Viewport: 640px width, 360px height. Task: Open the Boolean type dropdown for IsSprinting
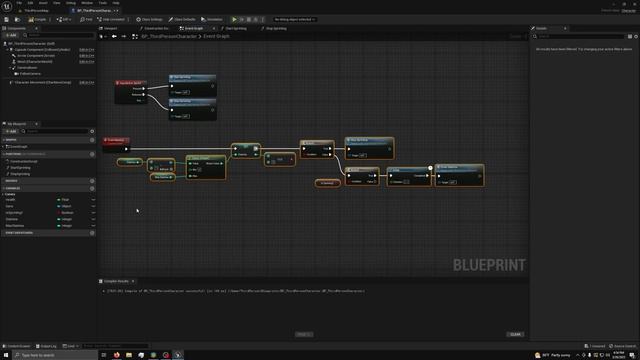pos(66,213)
